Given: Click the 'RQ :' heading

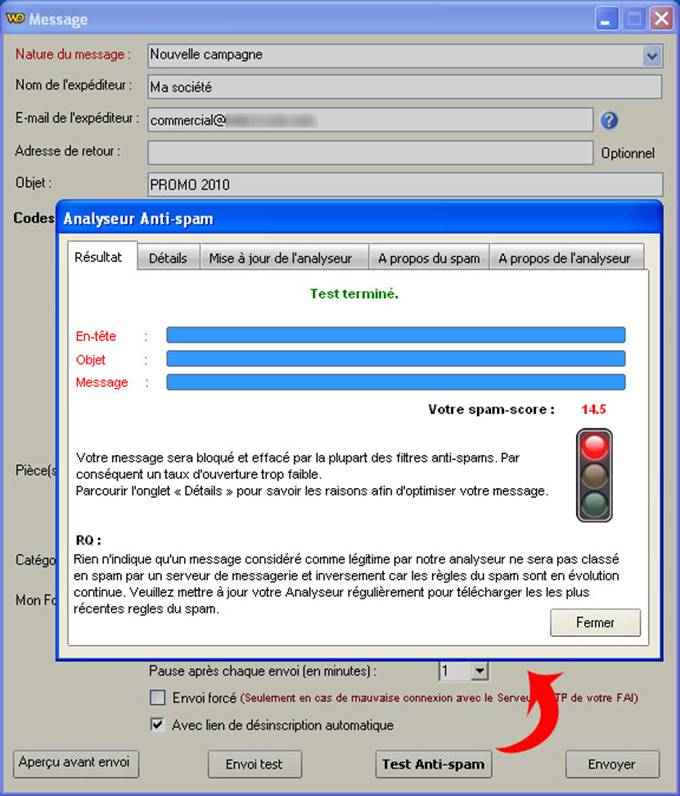Looking at the screenshot, I should pos(88,540).
